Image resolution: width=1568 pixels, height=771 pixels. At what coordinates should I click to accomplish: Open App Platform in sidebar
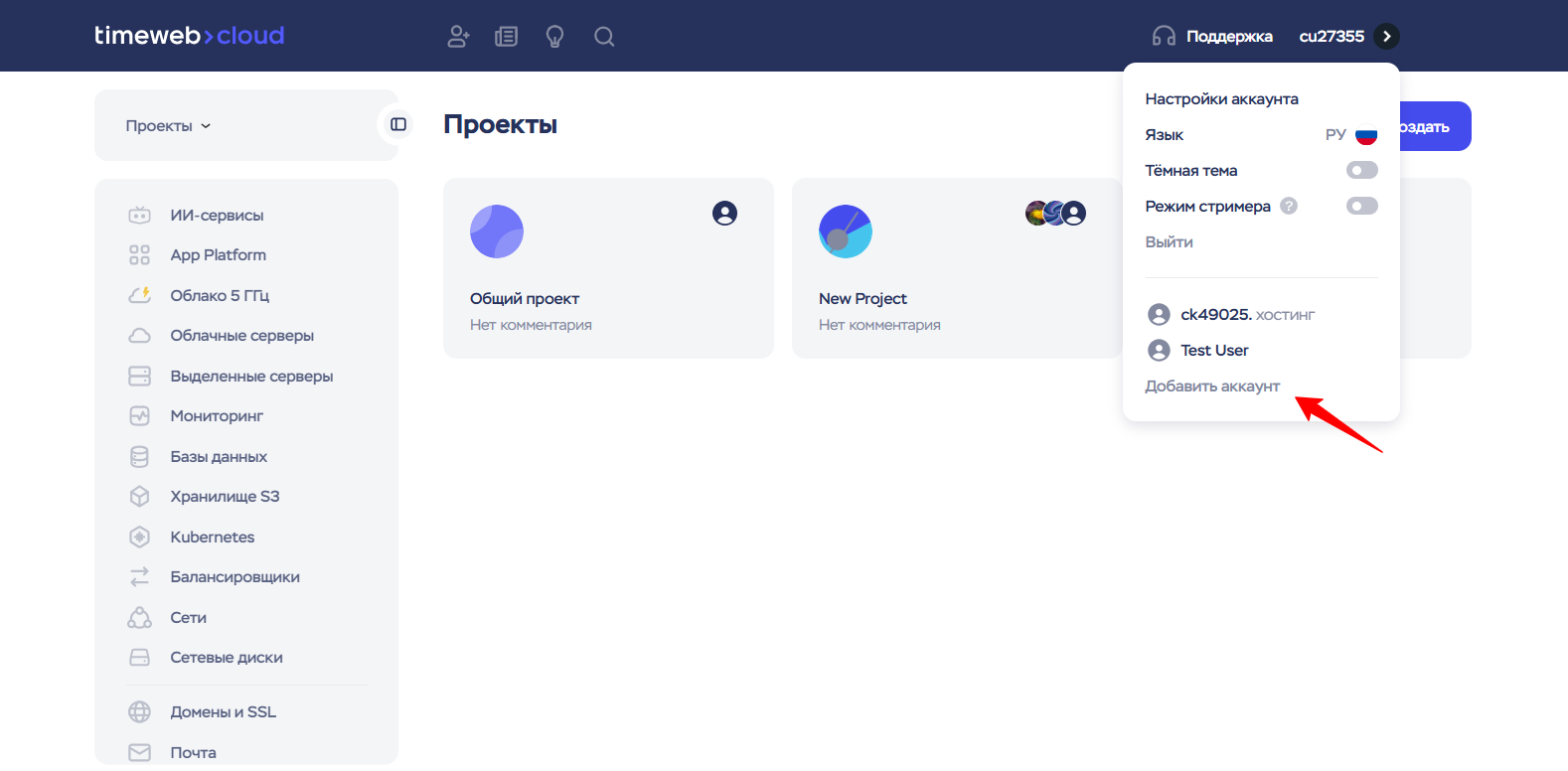click(219, 255)
